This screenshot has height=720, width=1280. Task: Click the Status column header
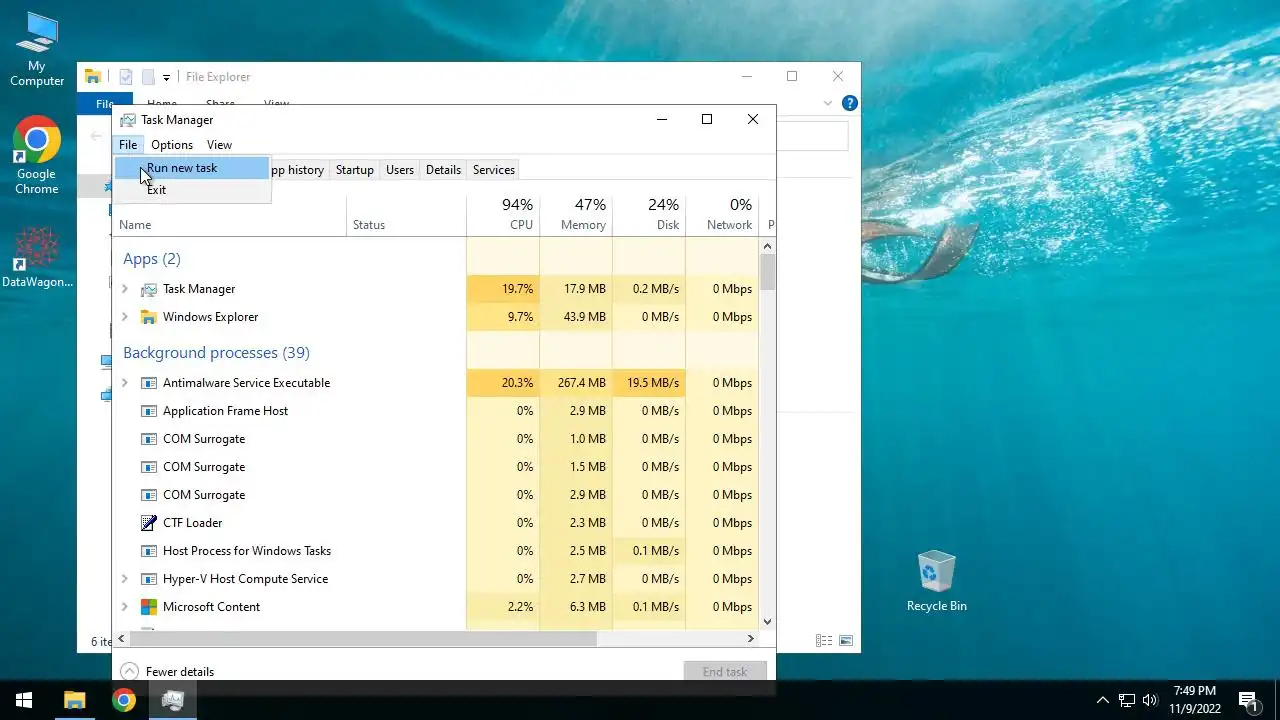point(406,214)
